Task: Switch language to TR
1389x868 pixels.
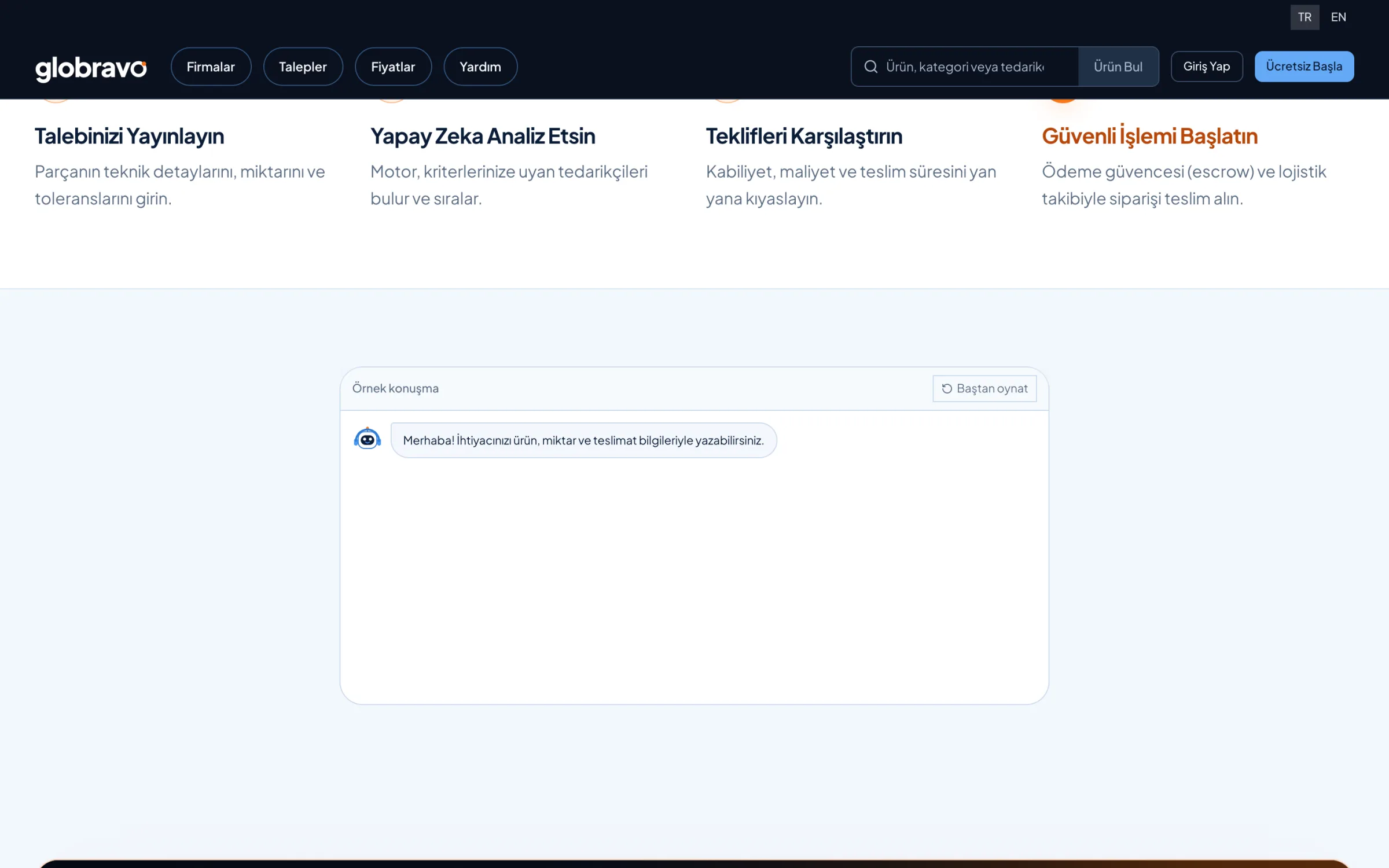Action: 1305,17
